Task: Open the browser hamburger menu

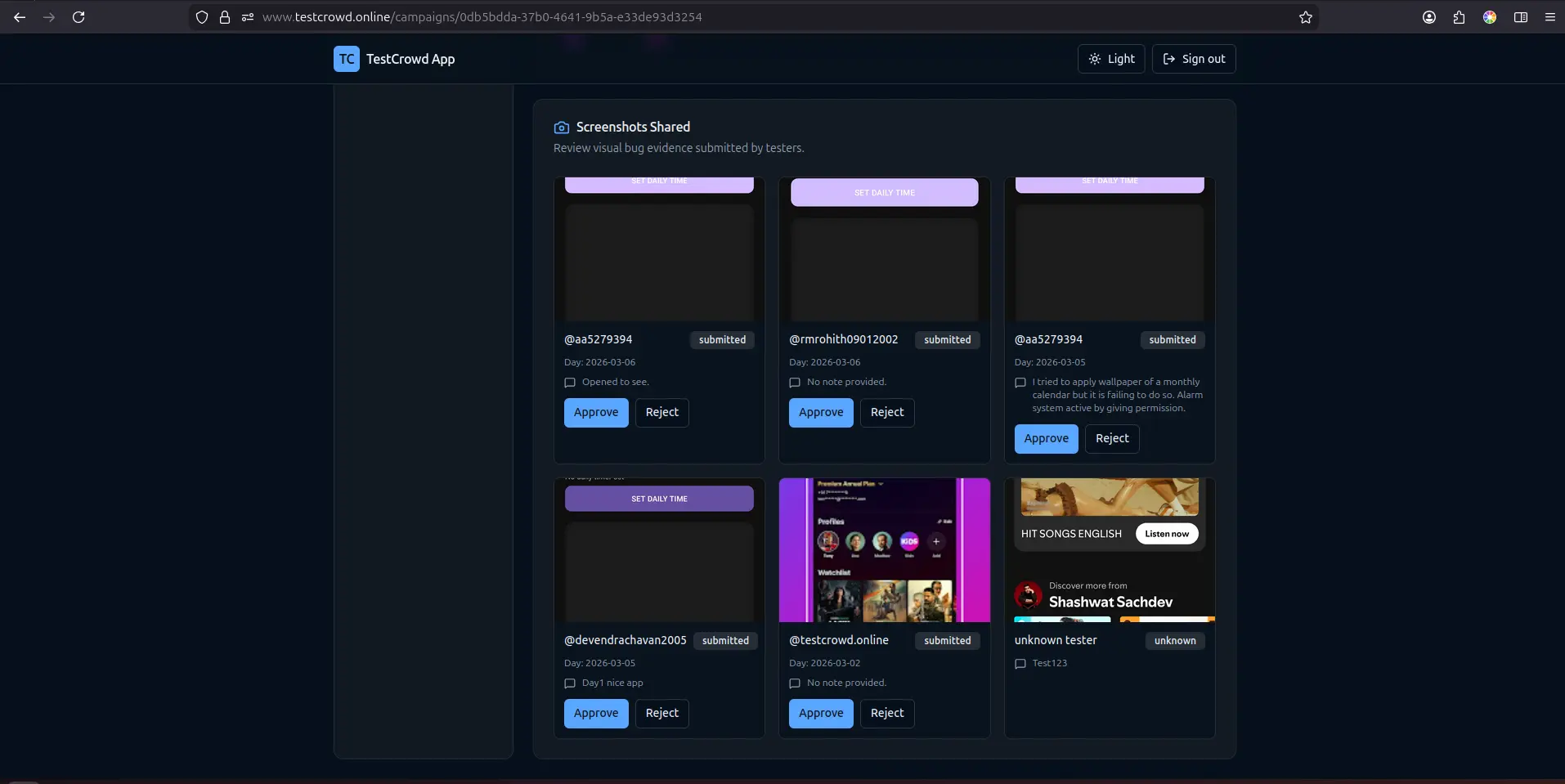Action: pos(1549,16)
